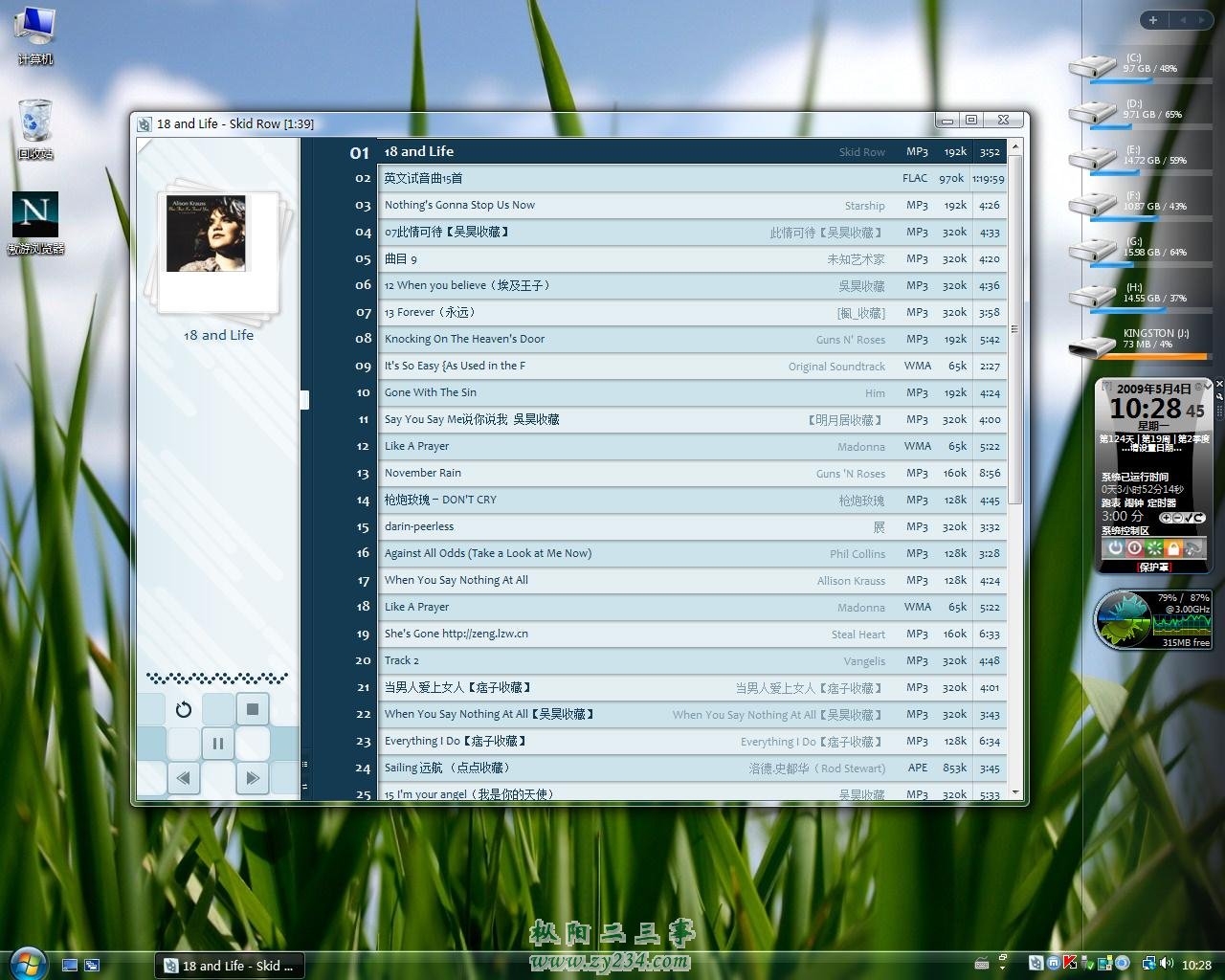Click the red K antivirus tray icon

click(x=1070, y=964)
